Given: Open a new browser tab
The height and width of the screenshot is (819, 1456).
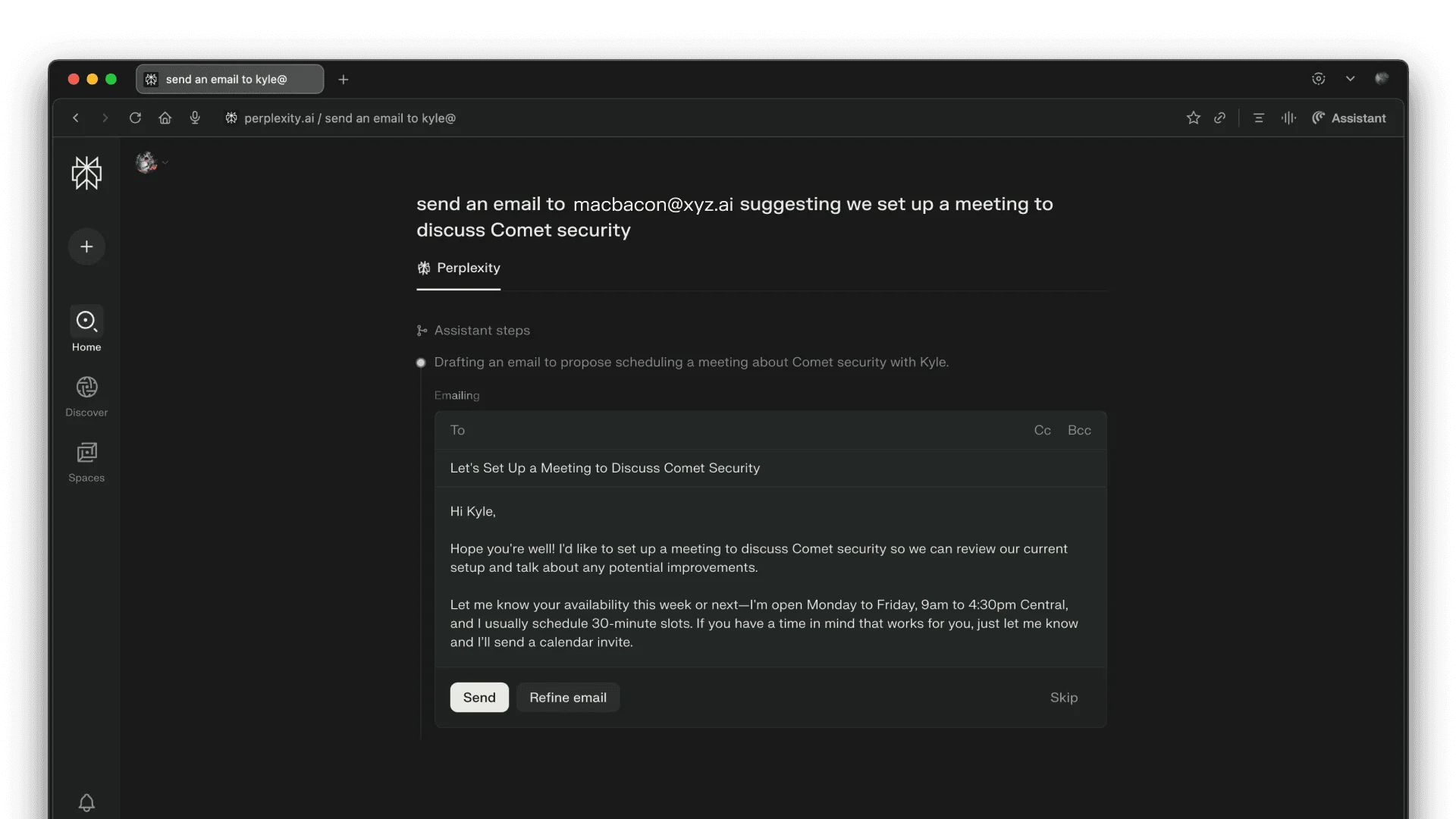Looking at the screenshot, I should [344, 80].
